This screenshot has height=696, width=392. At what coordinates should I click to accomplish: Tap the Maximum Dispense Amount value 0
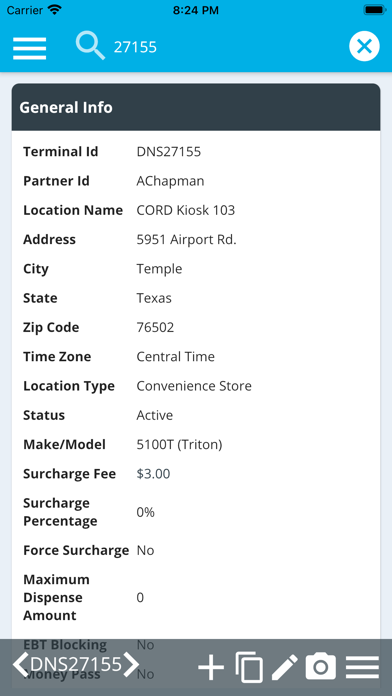point(140,597)
